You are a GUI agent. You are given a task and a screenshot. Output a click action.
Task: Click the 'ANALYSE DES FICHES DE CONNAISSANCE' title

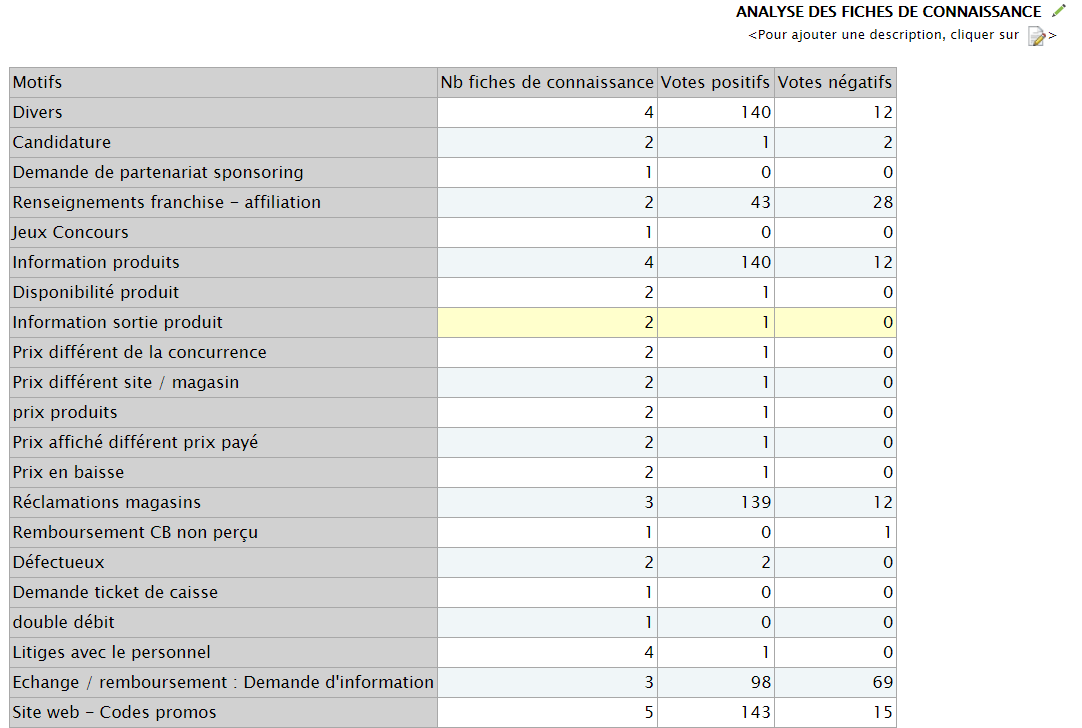(888, 12)
